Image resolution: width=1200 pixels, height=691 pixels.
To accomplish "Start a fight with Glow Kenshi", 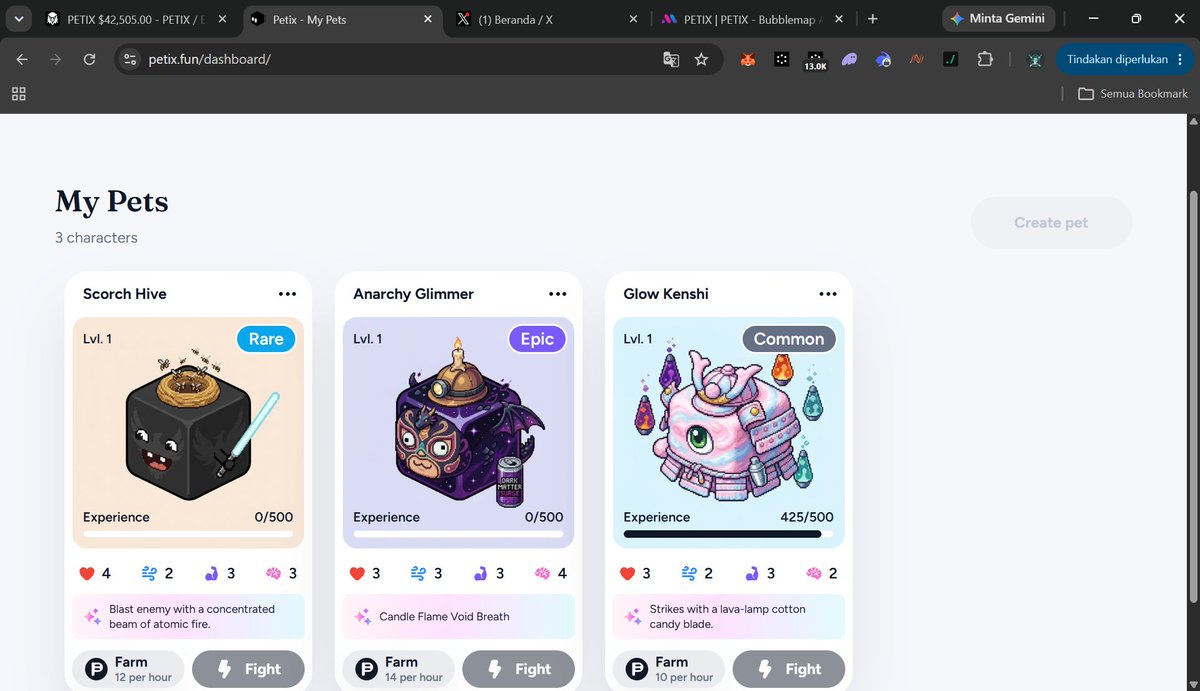I will tap(789, 669).
